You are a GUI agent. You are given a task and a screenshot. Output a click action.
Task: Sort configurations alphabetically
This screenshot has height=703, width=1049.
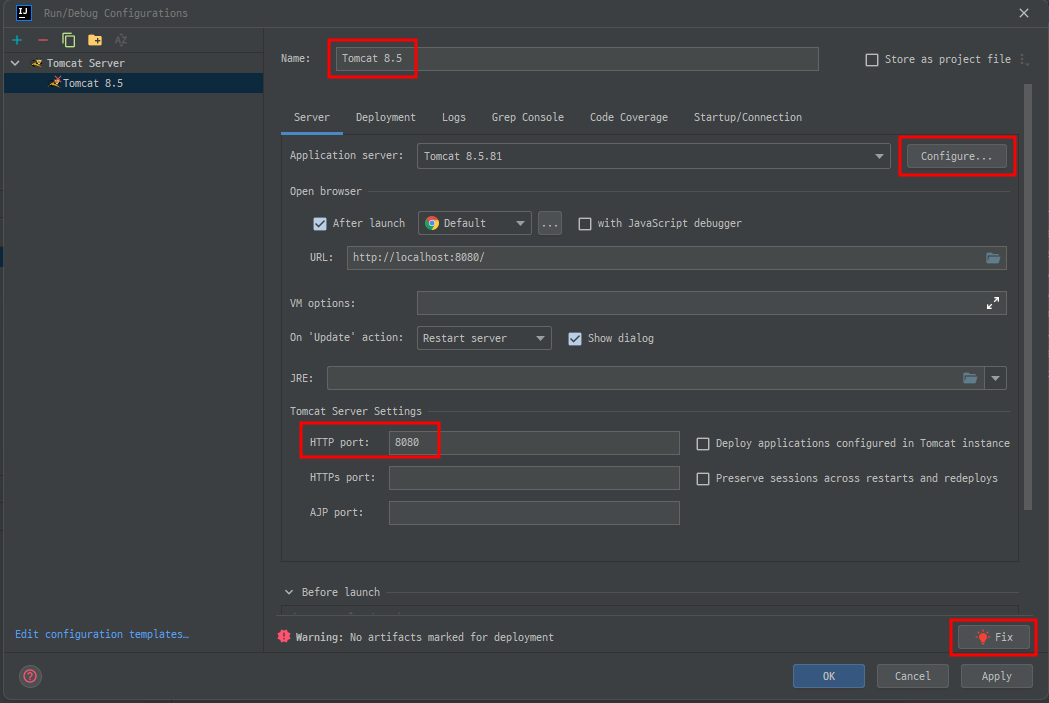[121, 40]
